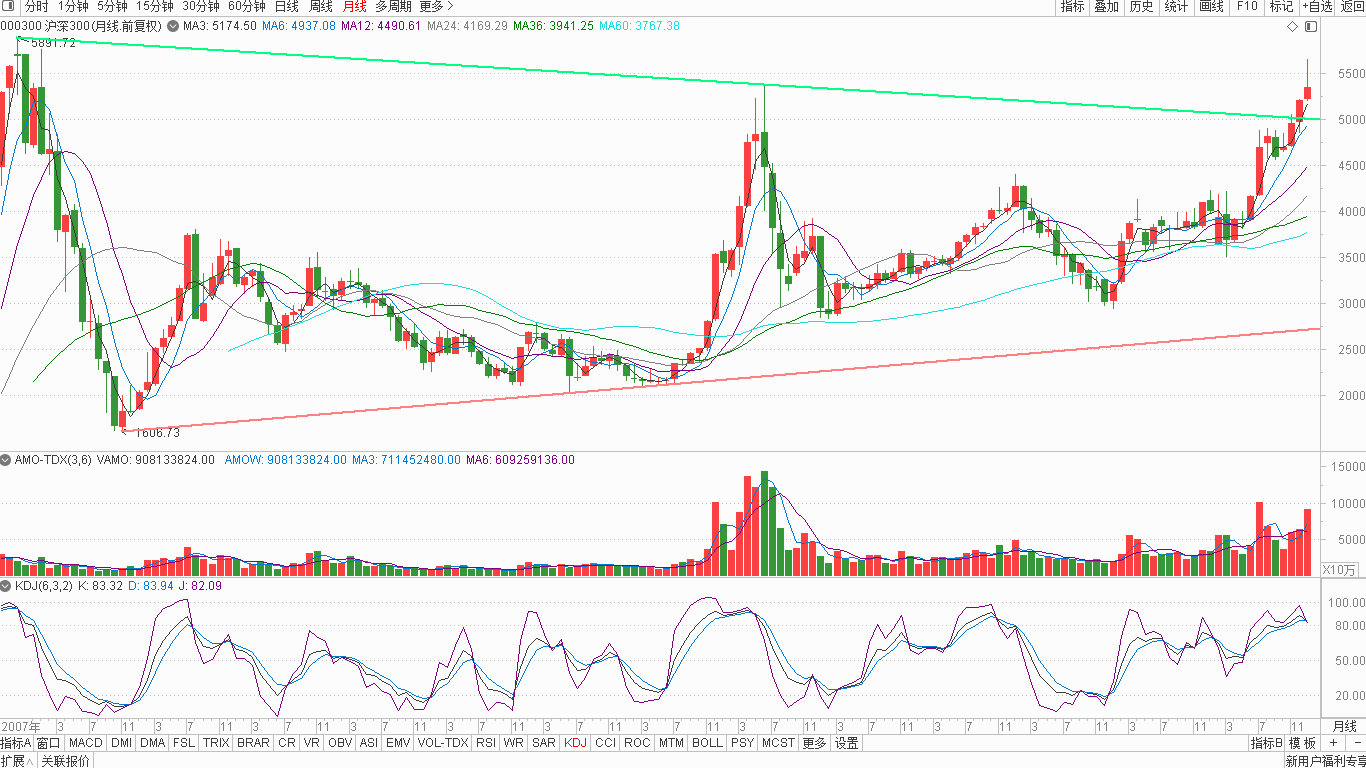Add to watchlist with +自选
Image resolution: width=1366 pixels, height=768 pixels.
click(1317, 6)
